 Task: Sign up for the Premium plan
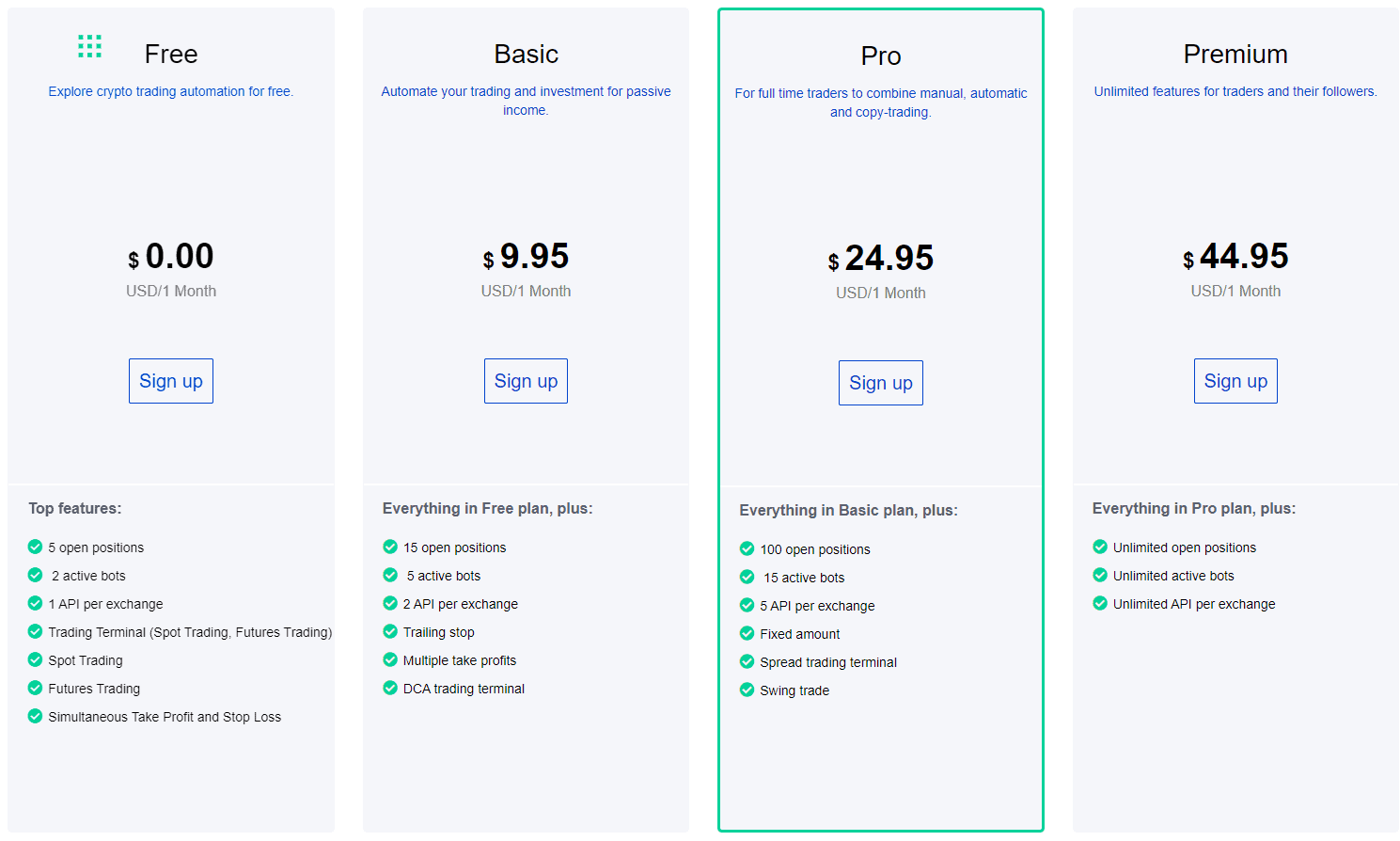tap(1235, 381)
